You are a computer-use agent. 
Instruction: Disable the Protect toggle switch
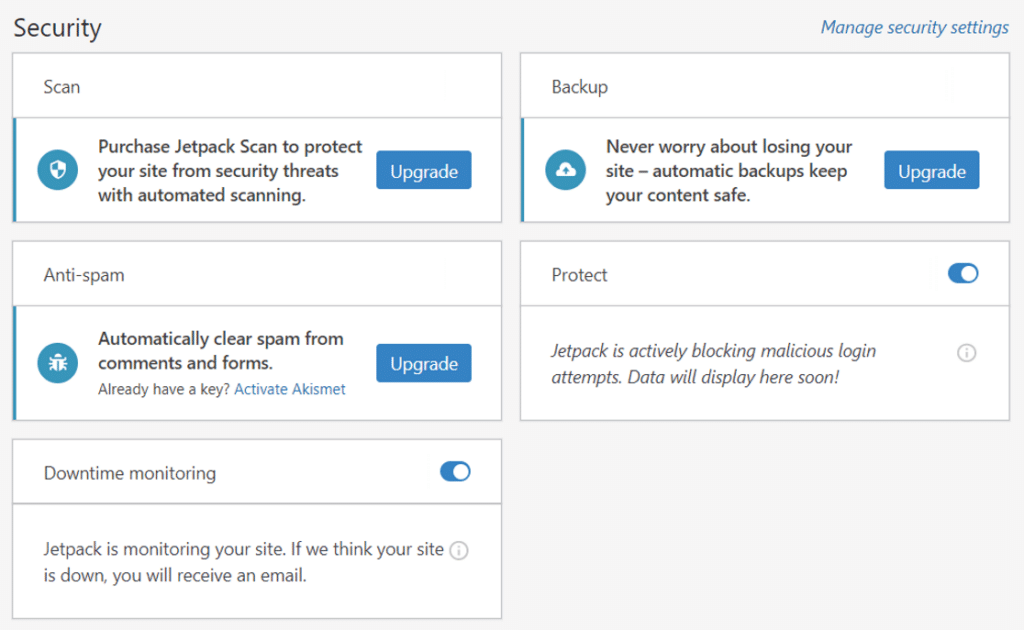(963, 273)
